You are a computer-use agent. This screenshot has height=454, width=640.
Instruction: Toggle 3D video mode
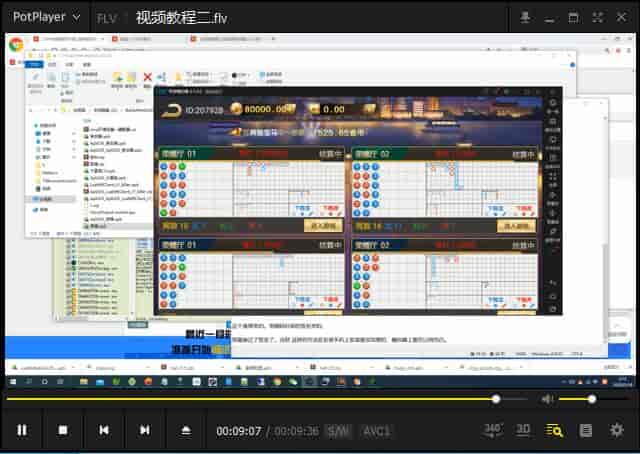[523, 430]
